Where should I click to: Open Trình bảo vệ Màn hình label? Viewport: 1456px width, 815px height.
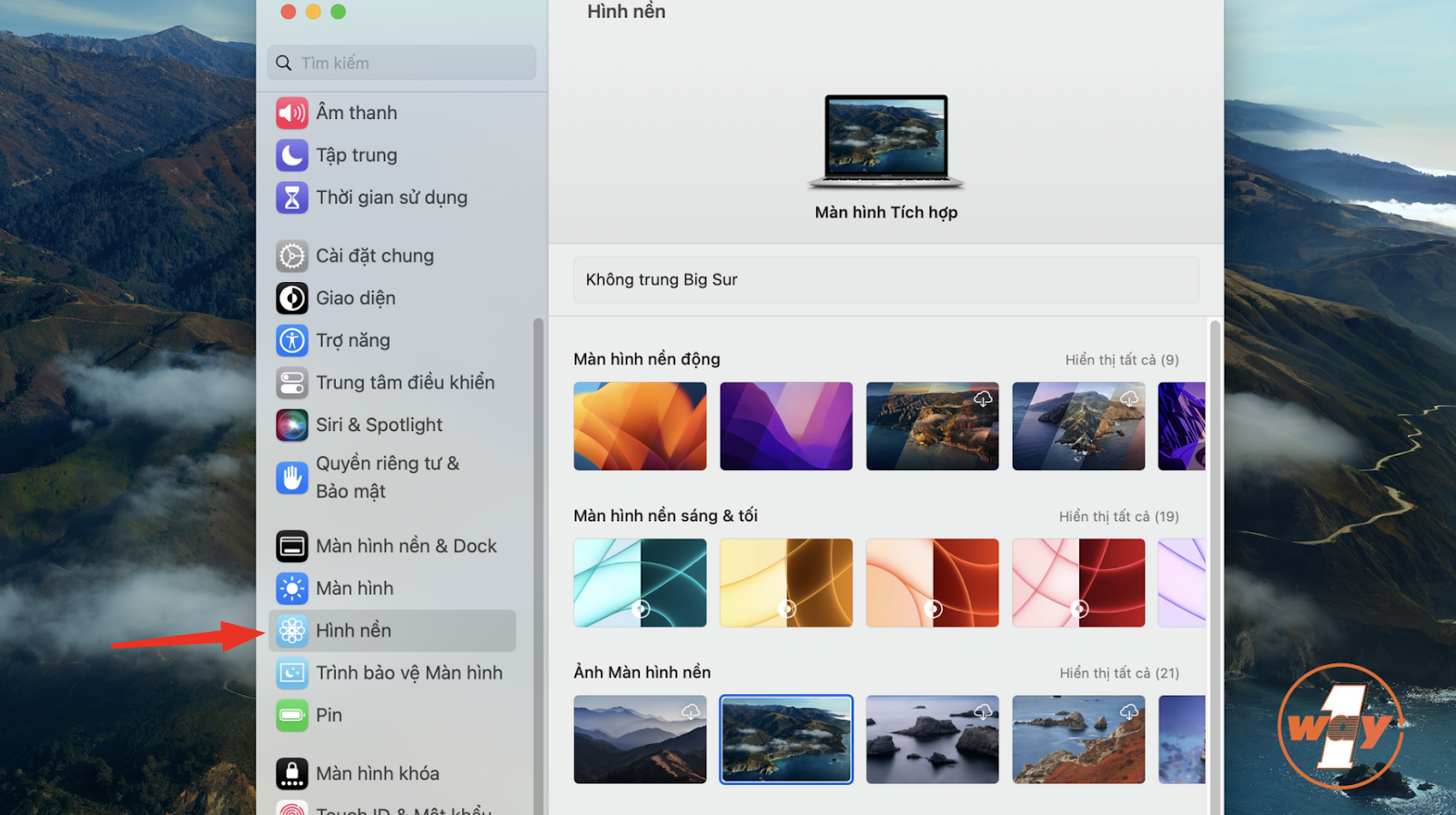409,673
